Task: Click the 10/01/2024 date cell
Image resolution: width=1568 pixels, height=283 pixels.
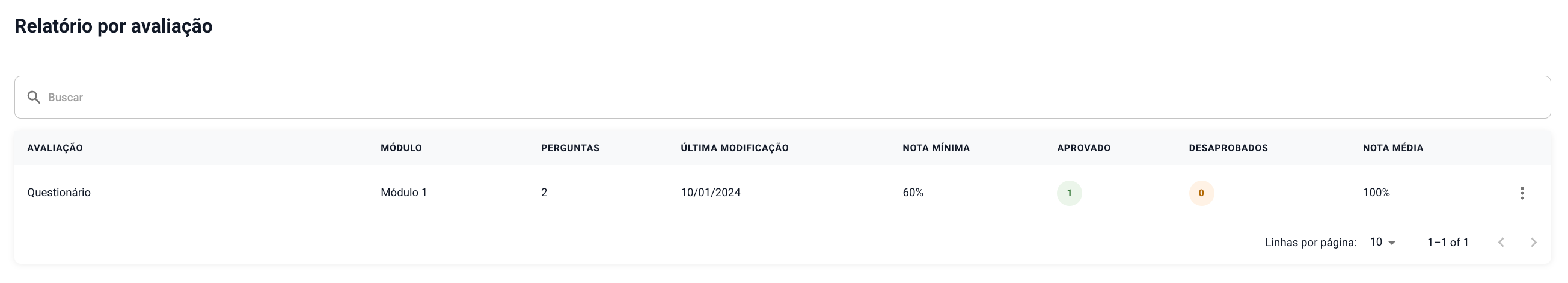Action: point(710,193)
